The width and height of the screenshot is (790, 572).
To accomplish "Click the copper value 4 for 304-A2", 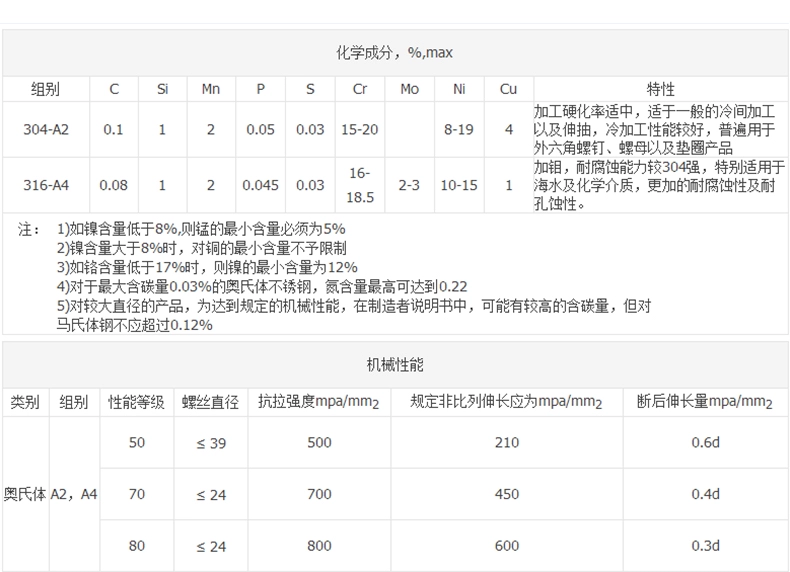I will tap(509, 130).
